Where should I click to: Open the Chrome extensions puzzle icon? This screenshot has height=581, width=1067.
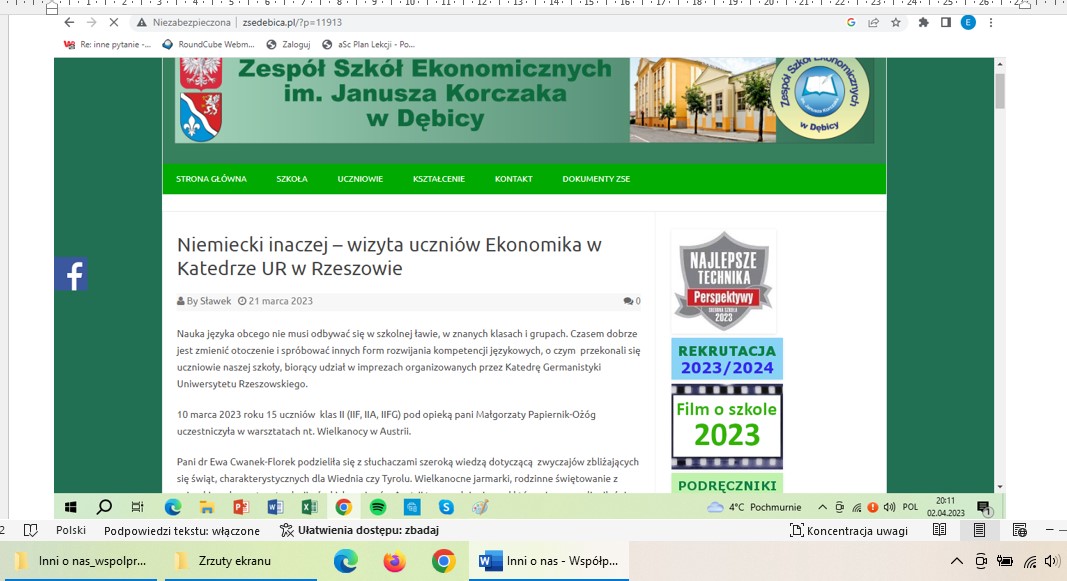pos(923,22)
